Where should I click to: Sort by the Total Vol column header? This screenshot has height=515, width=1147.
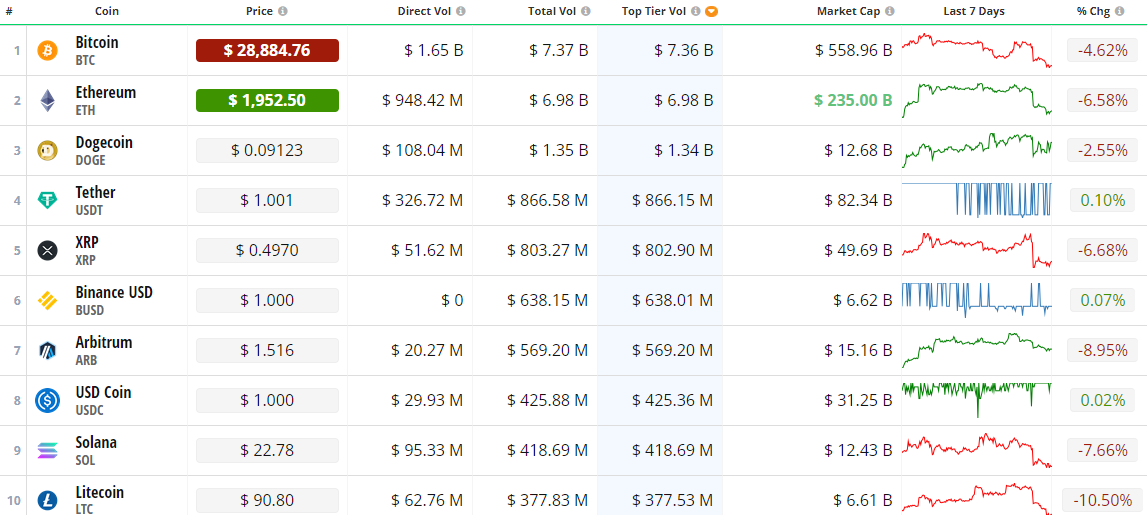pyautogui.click(x=552, y=12)
